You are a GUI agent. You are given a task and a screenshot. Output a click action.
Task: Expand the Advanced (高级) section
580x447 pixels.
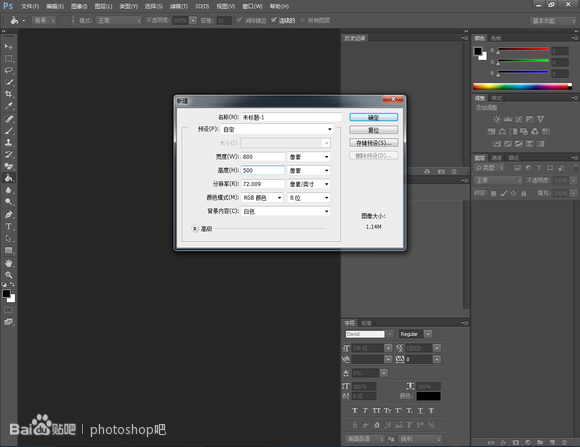point(195,229)
